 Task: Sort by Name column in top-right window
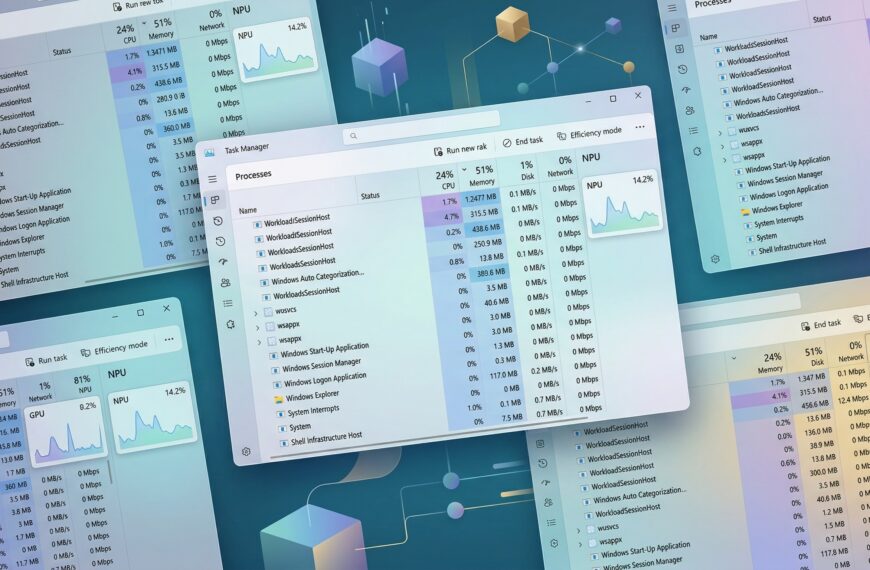click(x=709, y=37)
